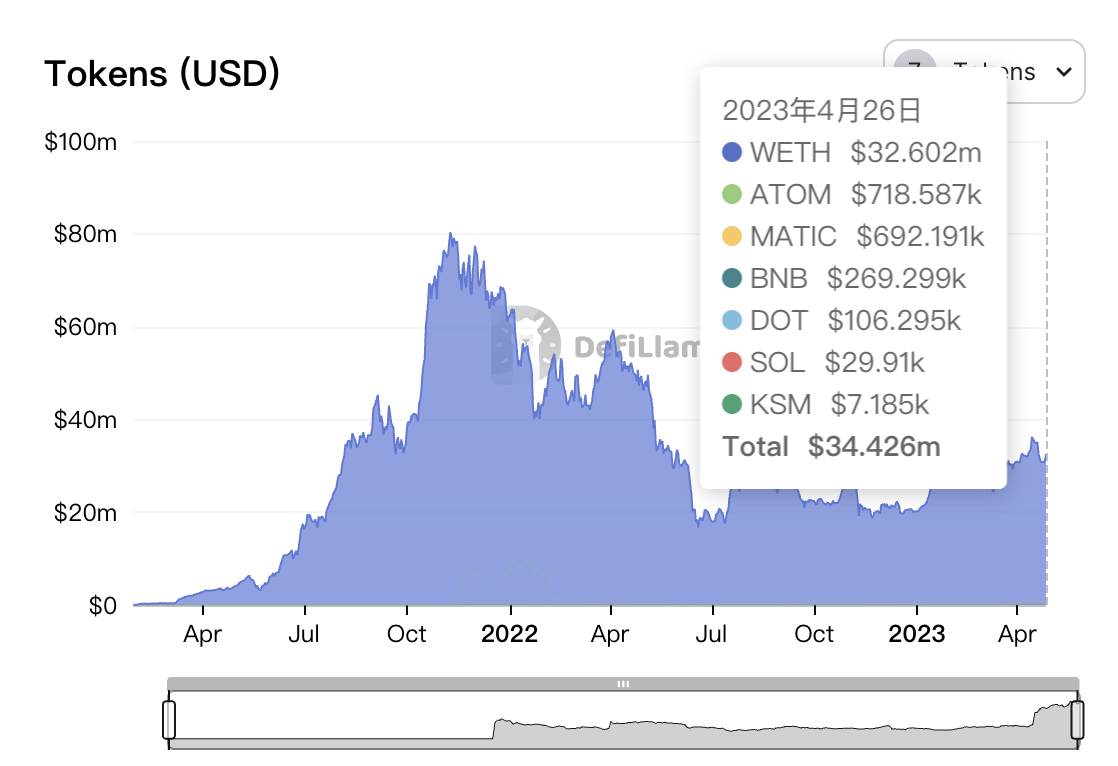Click the Oct label before 2023
The image size is (1118, 766).
(x=814, y=634)
